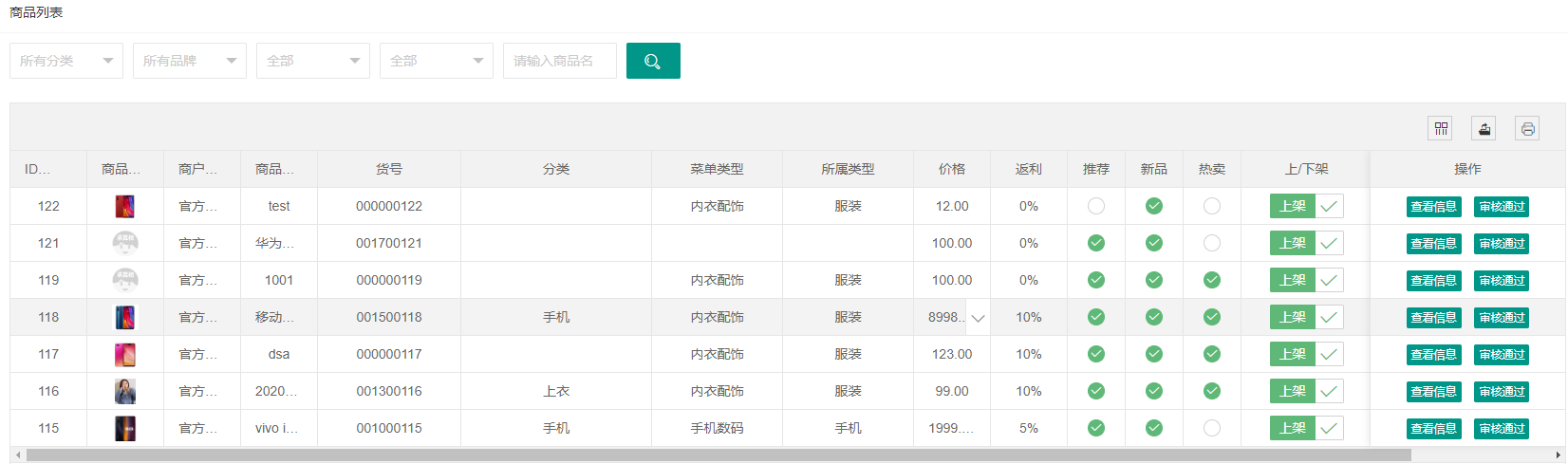Open the column filter grid icon
The height and width of the screenshot is (464, 1568).
pos(1441,128)
